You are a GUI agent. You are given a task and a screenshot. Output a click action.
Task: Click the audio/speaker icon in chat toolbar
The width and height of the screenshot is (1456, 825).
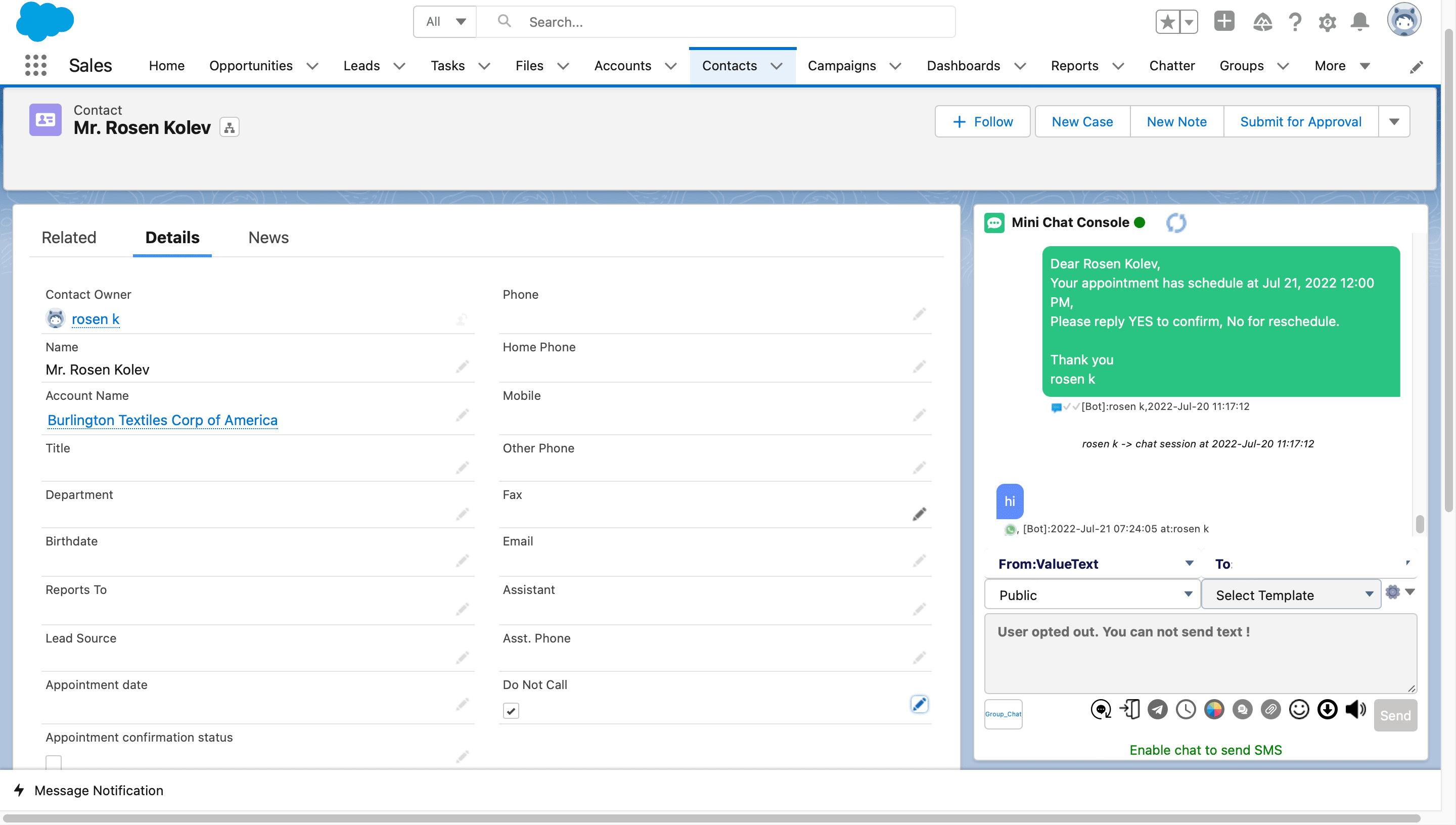1356,713
